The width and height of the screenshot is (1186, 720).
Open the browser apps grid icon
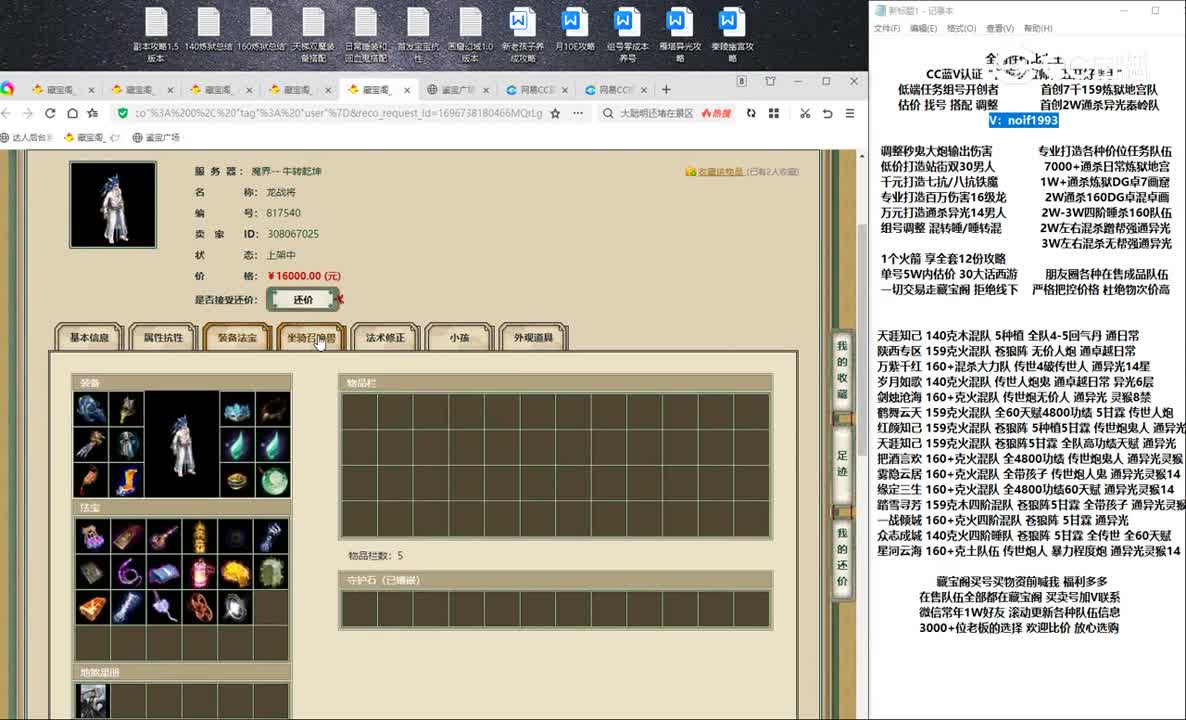[x=774, y=113]
